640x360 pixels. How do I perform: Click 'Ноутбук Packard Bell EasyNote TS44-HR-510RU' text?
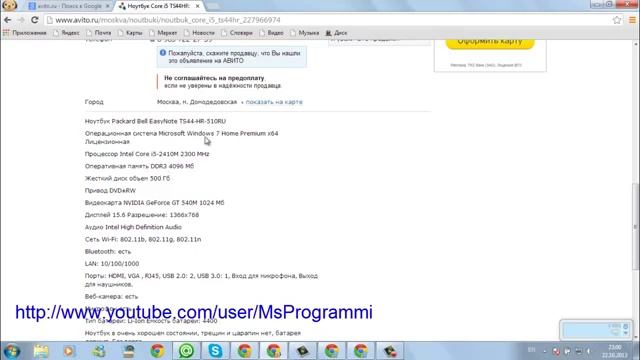(155, 121)
